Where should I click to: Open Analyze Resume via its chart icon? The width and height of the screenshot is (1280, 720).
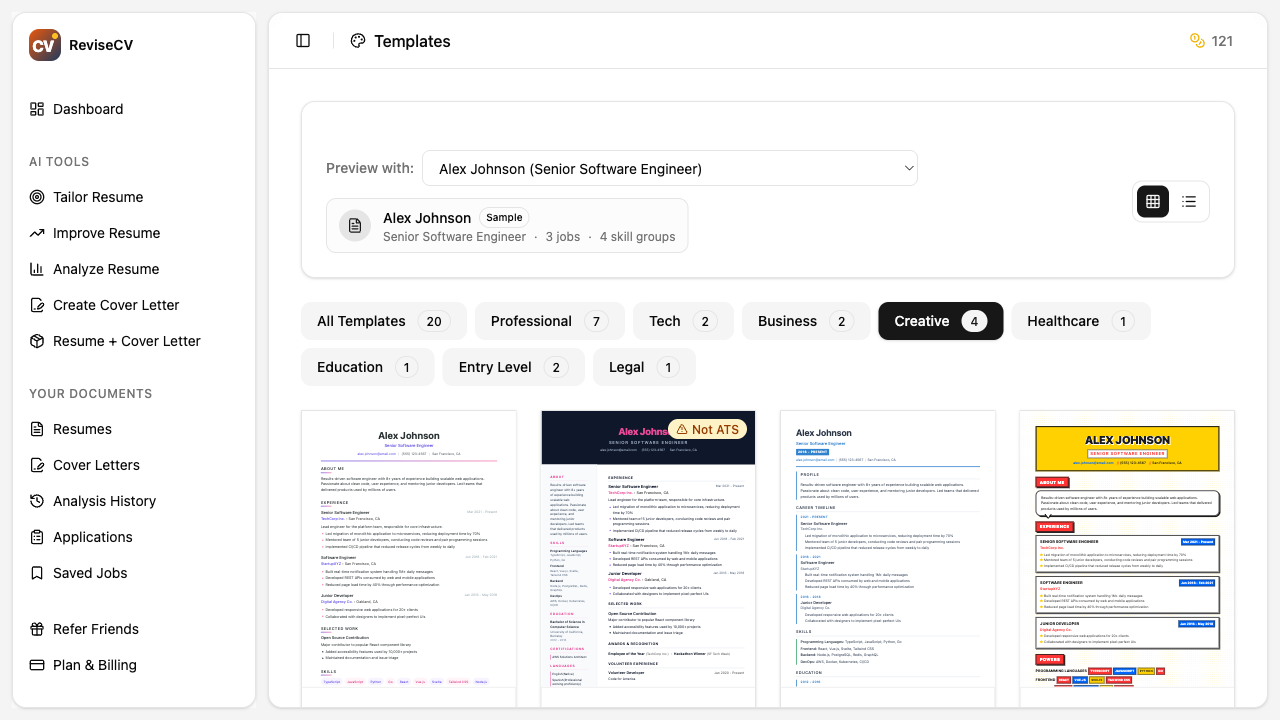coord(36,269)
